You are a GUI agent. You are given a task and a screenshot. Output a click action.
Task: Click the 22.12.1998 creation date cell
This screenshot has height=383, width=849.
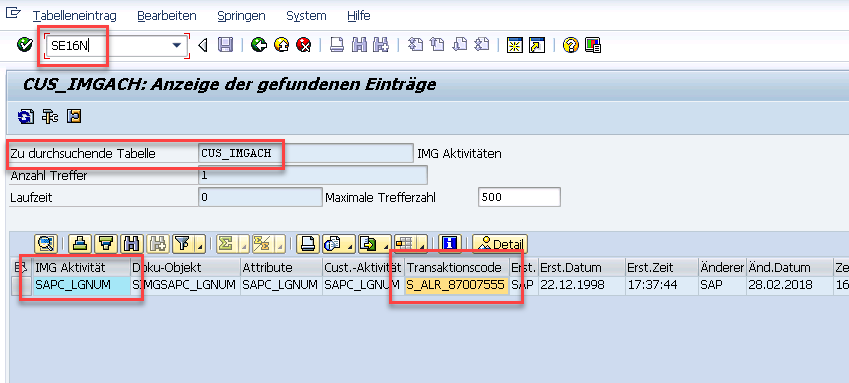pyautogui.click(x=582, y=285)
